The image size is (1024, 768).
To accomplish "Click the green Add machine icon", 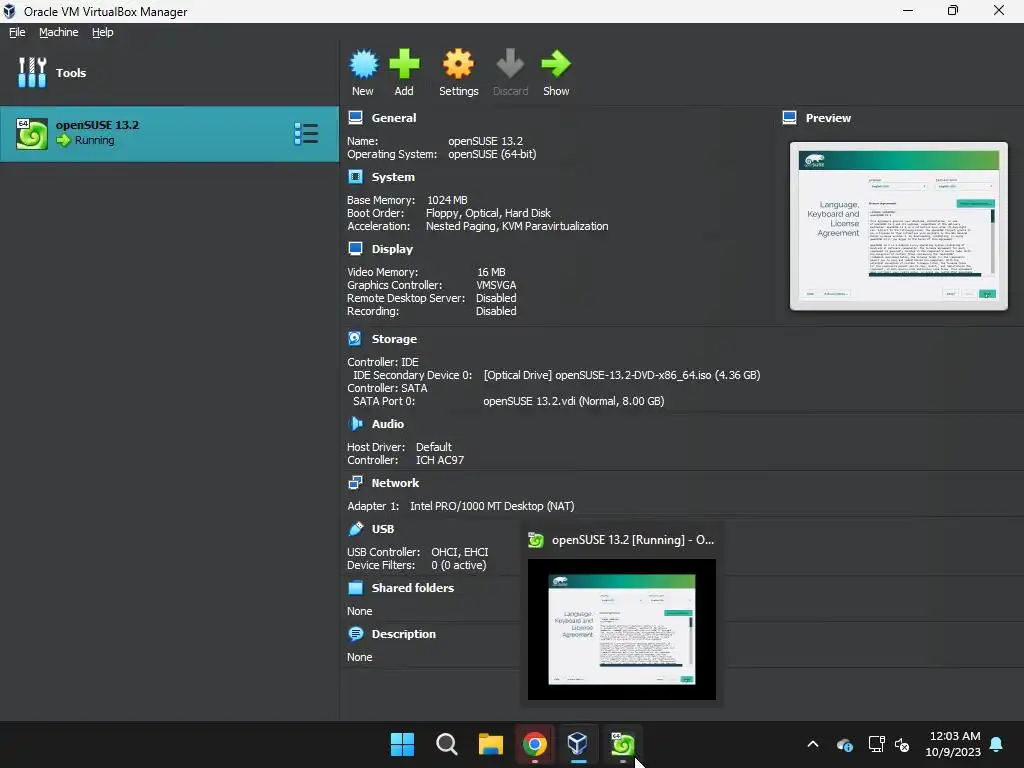I will [404, 64].
